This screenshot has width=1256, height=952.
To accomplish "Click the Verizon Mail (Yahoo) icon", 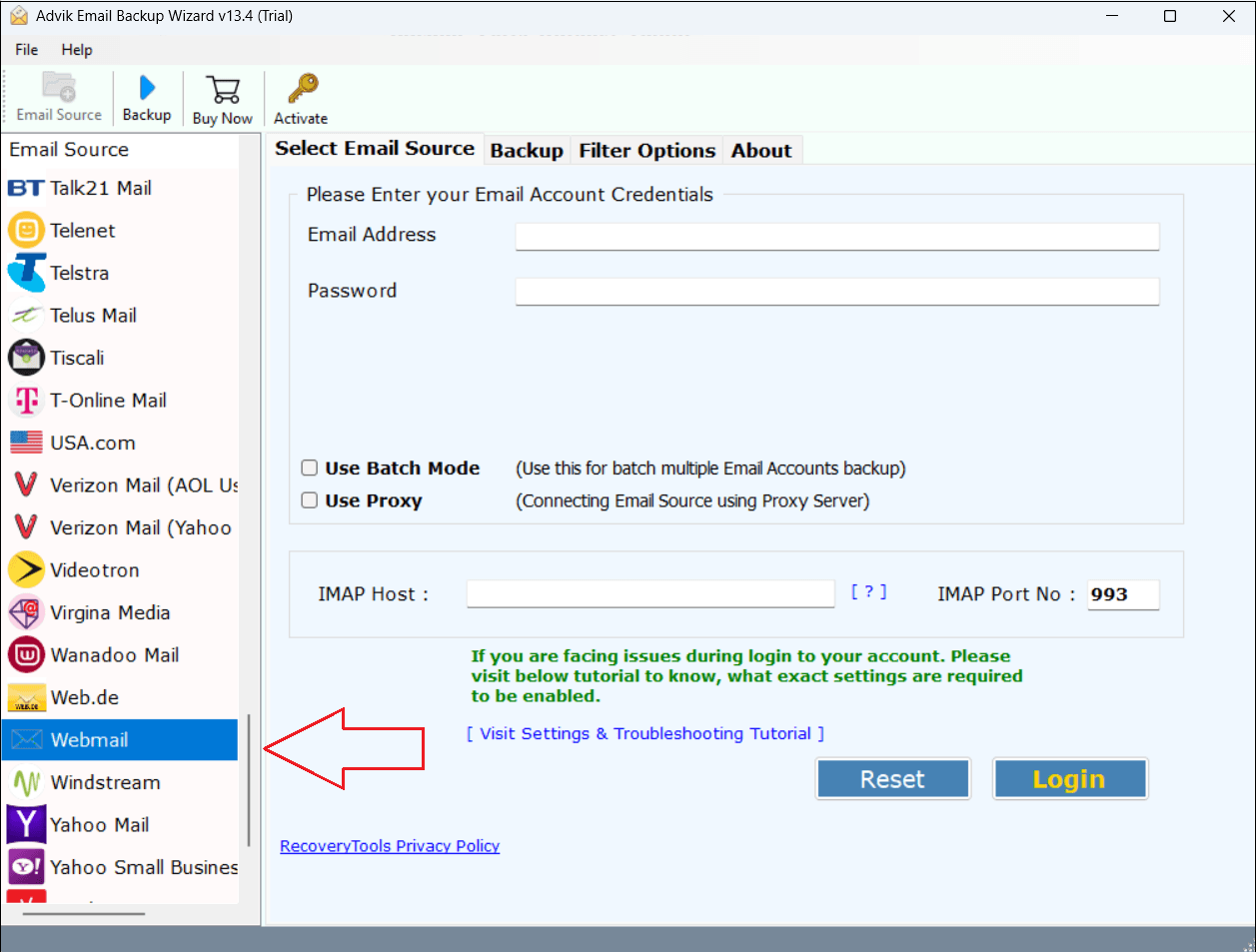I will [x=26, y=527].
